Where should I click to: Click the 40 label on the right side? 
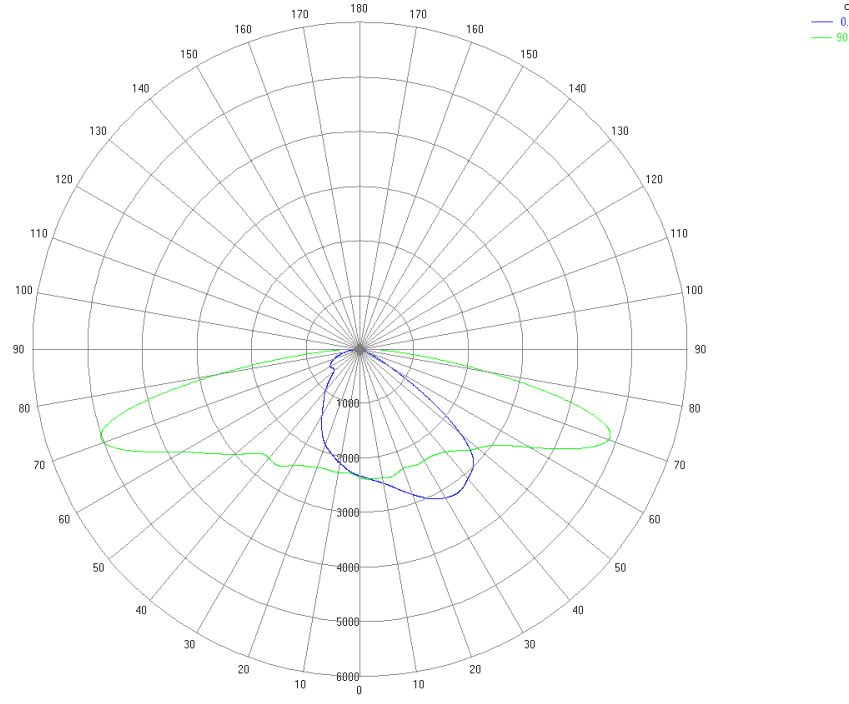578,611
